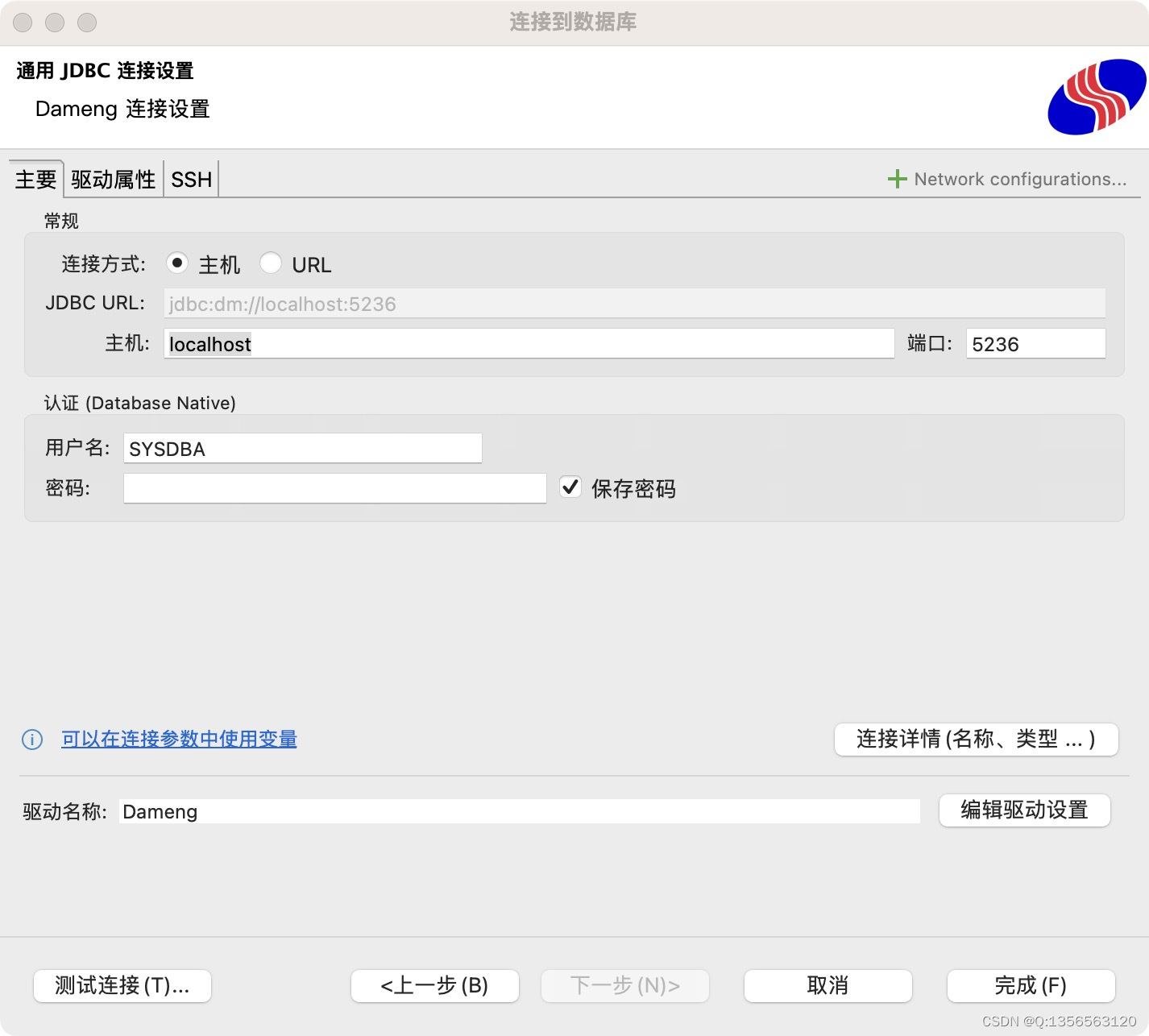Screen dimensions: 1149x1036
Task: Click the 测试连接 button
Action: tap(122, 985)
